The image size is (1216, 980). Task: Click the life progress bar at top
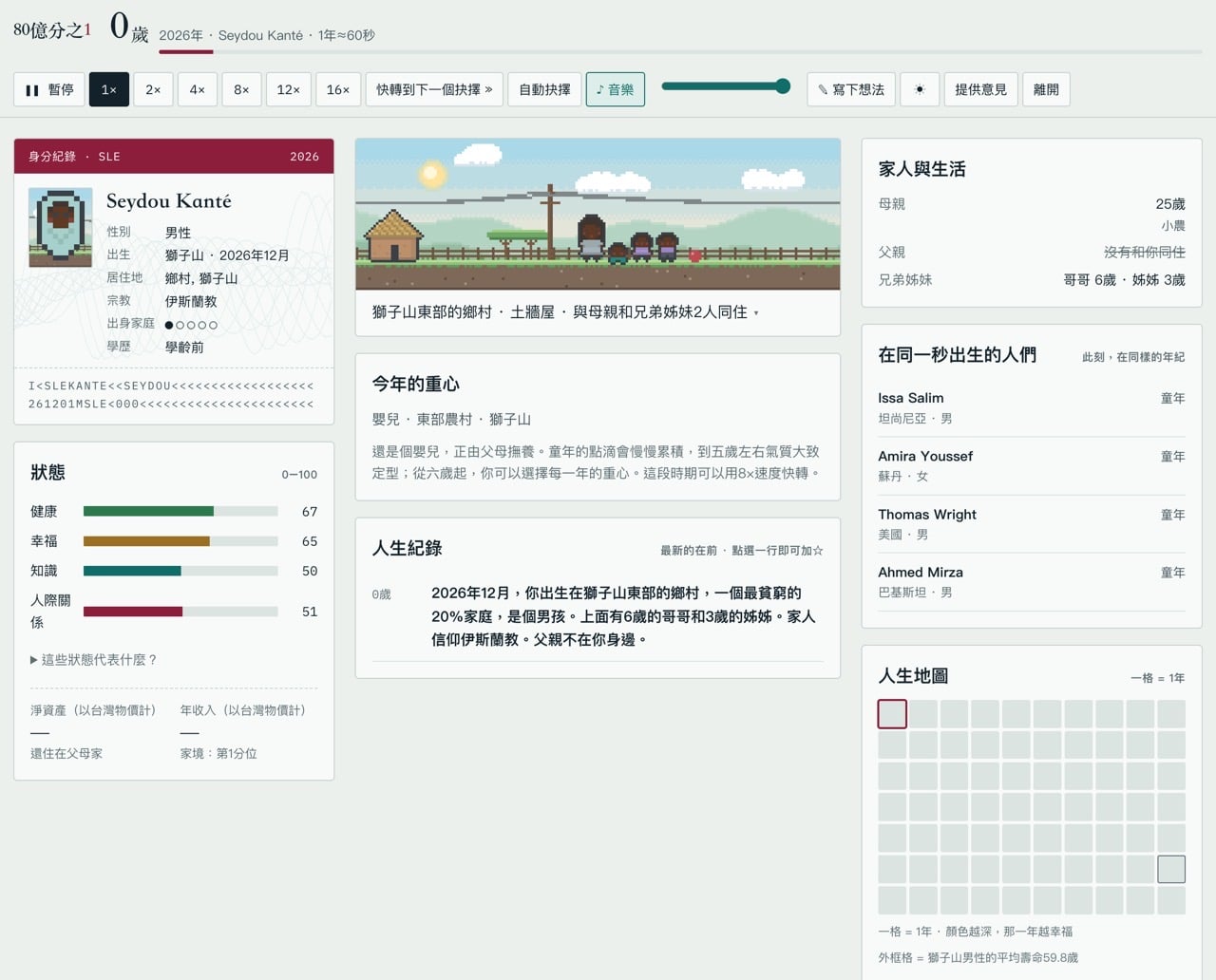click(680, 51)
